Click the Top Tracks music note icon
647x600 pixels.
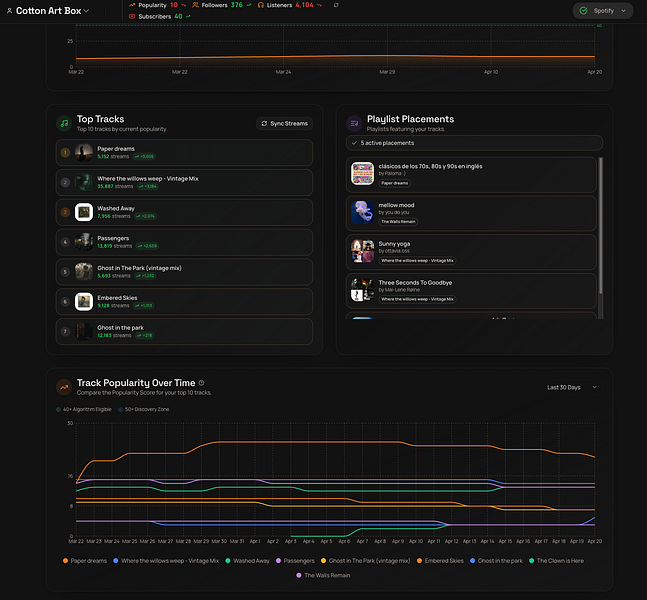click(x=64, y=123)
